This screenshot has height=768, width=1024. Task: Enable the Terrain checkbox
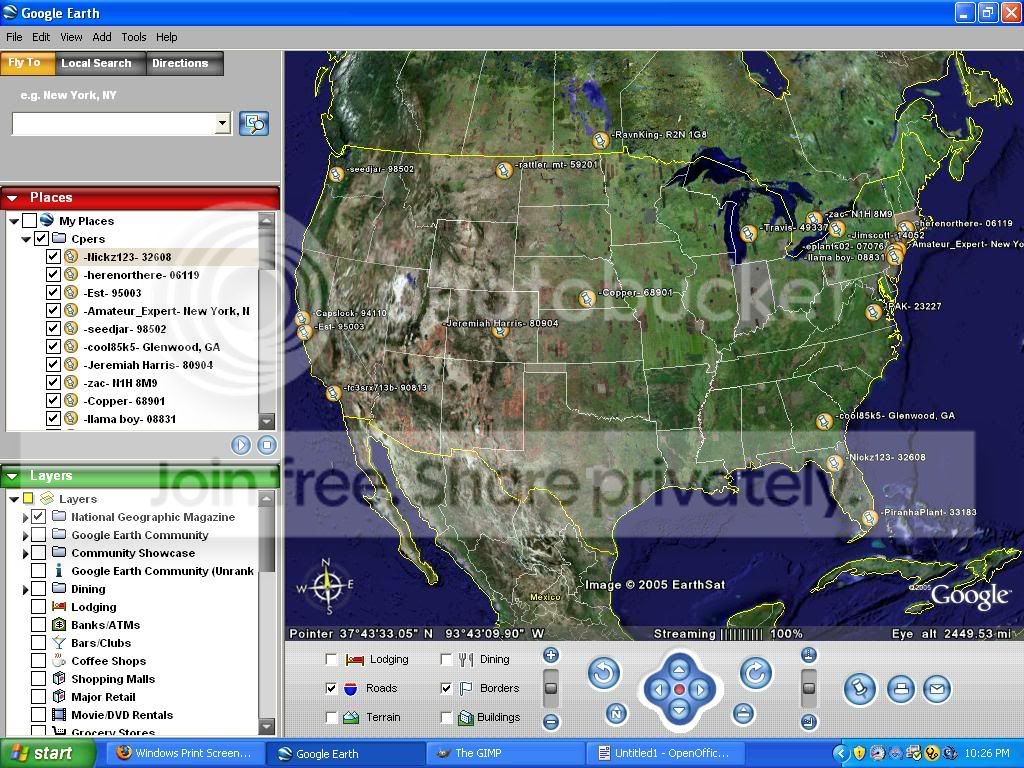tap(331, 718)
